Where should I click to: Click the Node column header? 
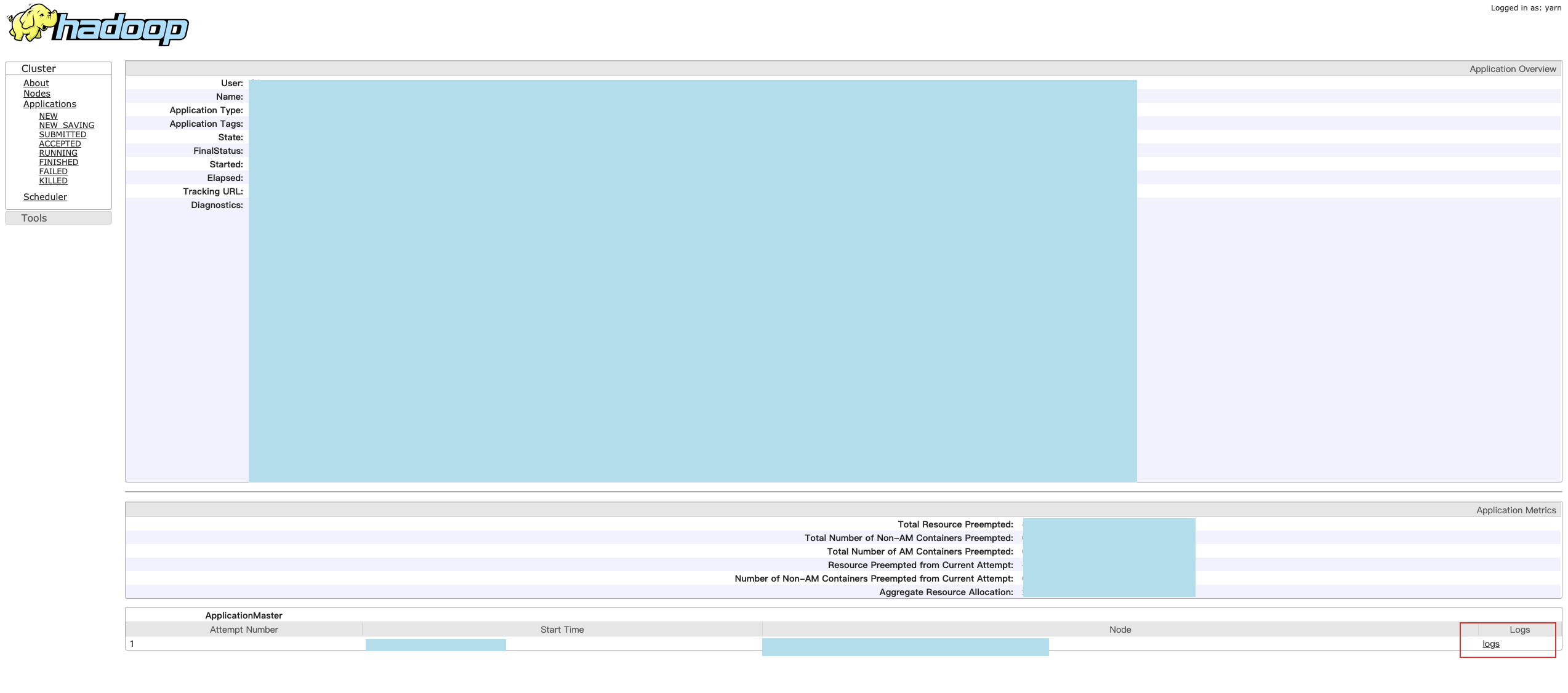1120,630
